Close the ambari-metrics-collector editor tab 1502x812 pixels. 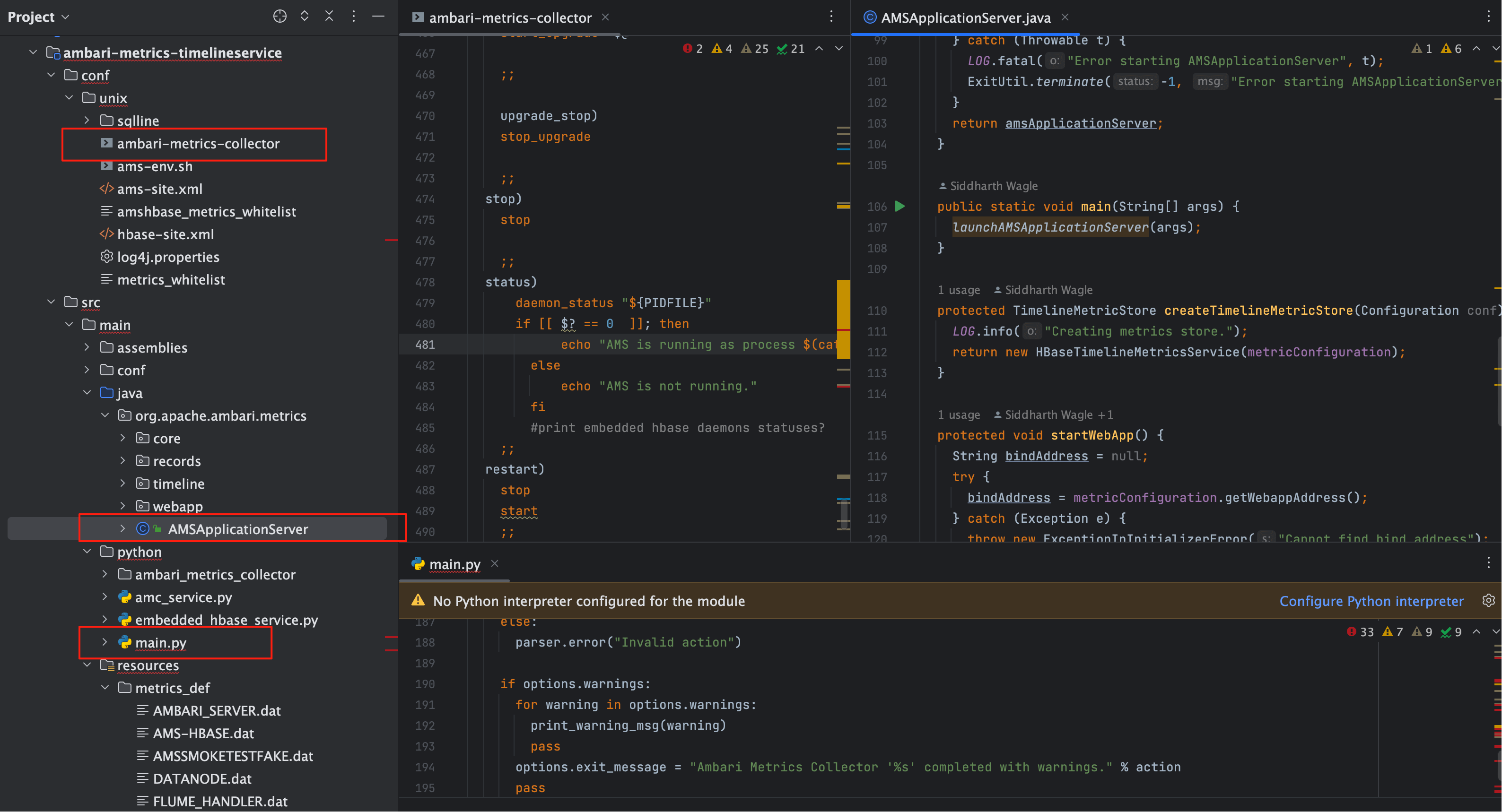[605, 17]
